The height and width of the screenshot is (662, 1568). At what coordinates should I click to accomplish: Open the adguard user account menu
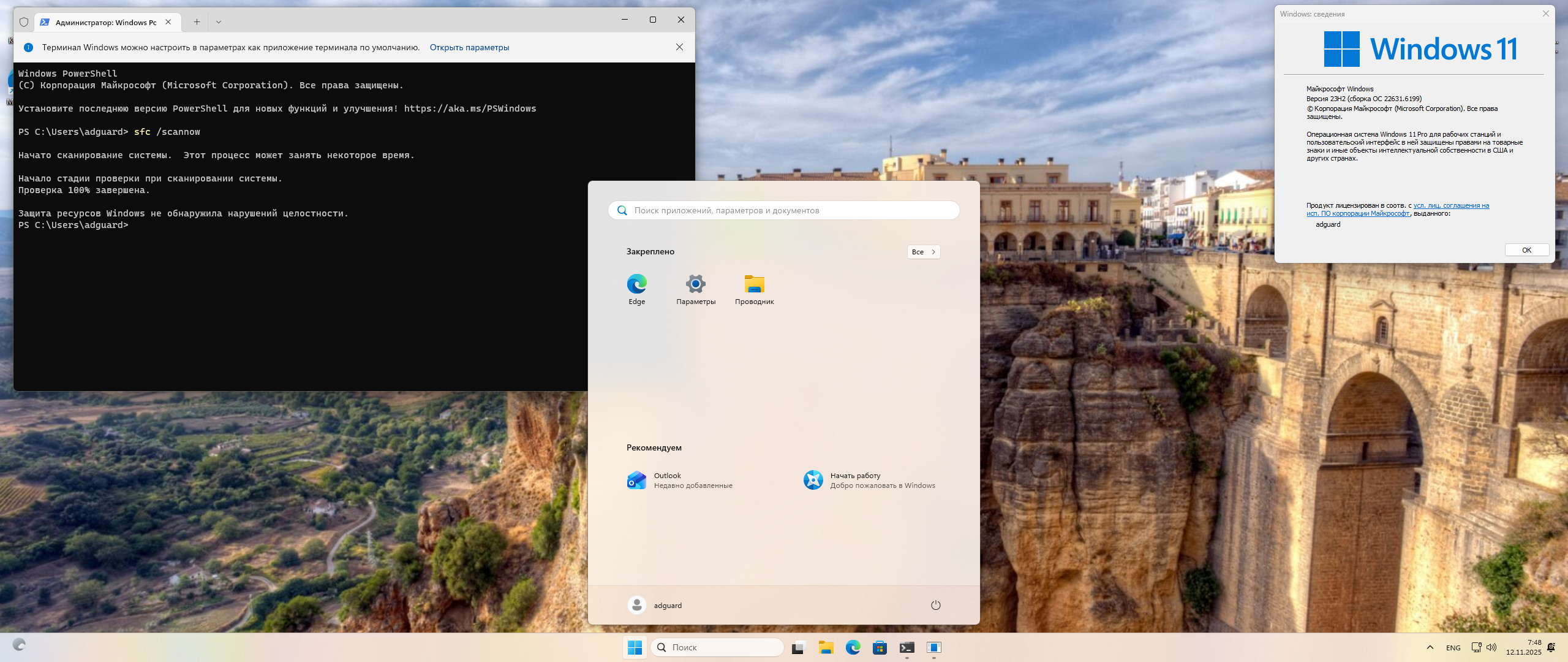click(655, 605)
